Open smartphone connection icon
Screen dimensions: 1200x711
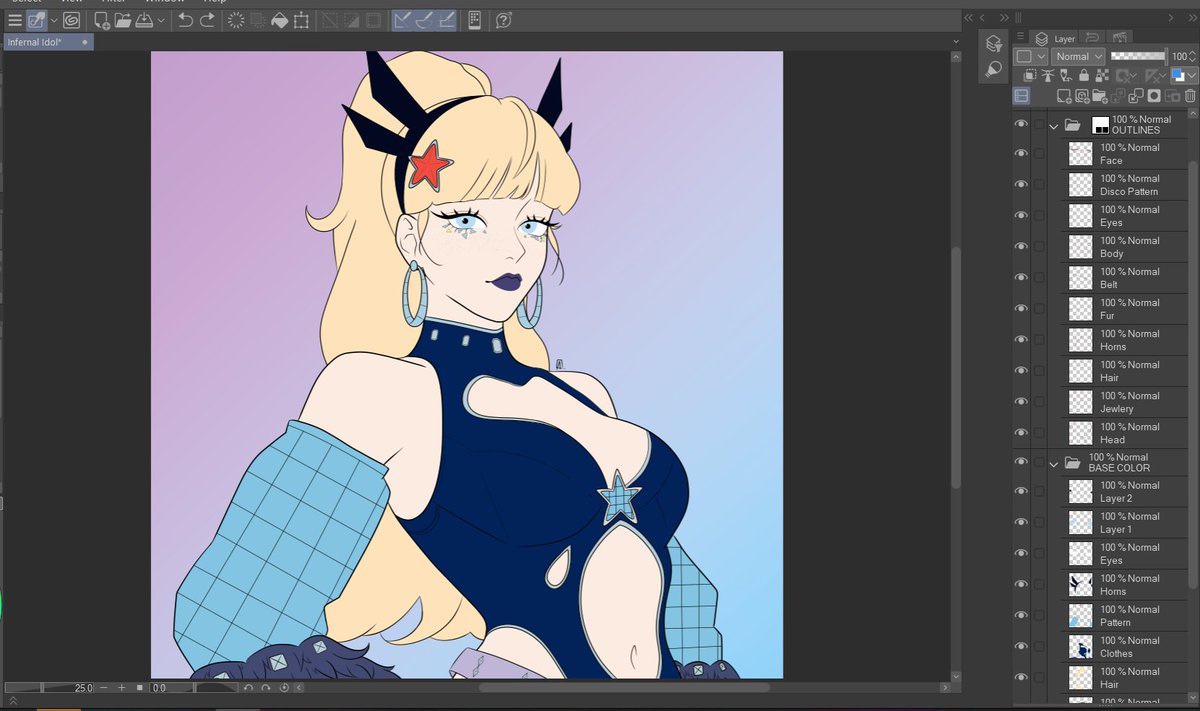[474, 20]
